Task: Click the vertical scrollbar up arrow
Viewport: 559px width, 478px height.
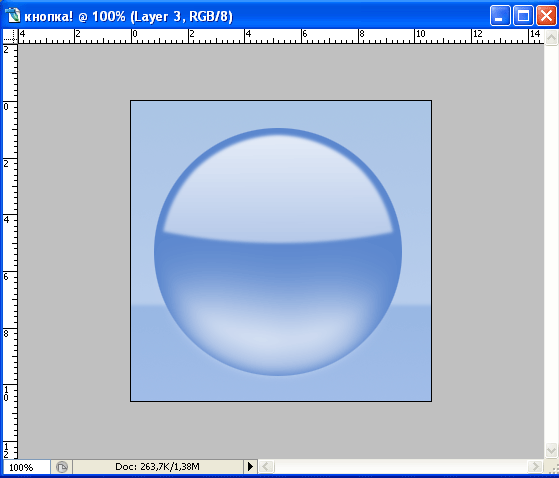Action: pyautogui.click(x=551, y=37)
